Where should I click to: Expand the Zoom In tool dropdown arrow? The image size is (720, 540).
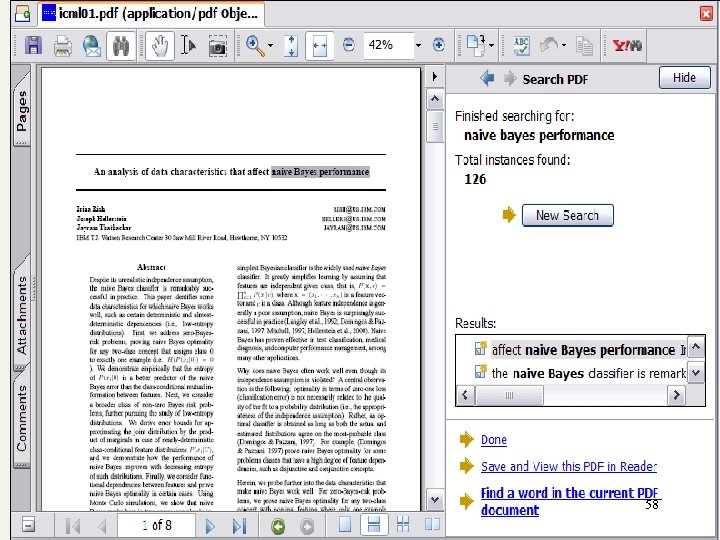click(x=270, y=46)
